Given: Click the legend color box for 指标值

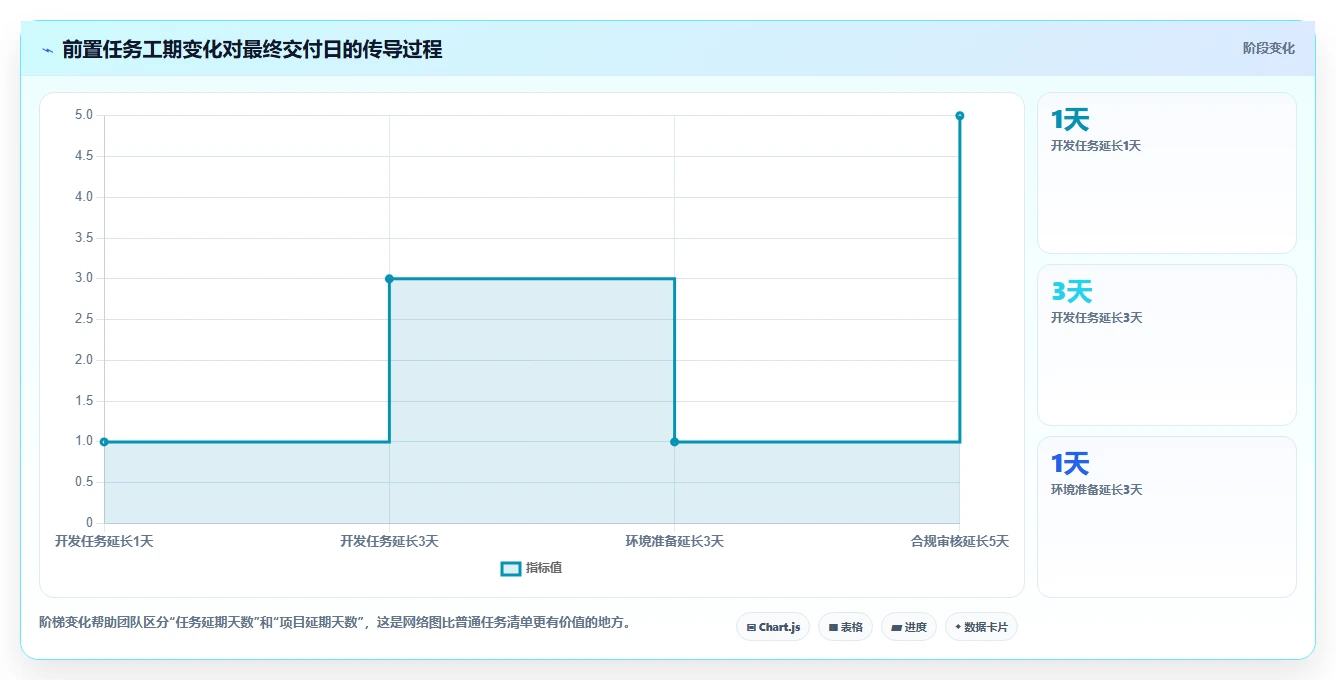Looking at the screenshot, I should coord(510,568).
